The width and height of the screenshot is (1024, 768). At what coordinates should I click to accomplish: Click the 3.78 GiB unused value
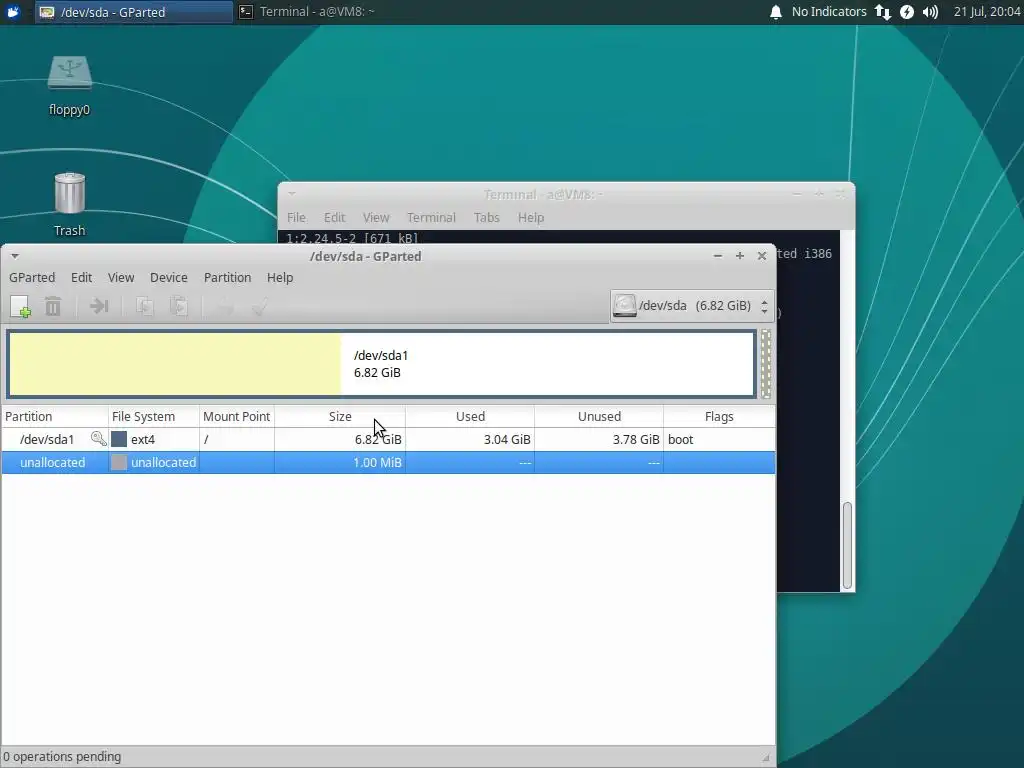636,440
